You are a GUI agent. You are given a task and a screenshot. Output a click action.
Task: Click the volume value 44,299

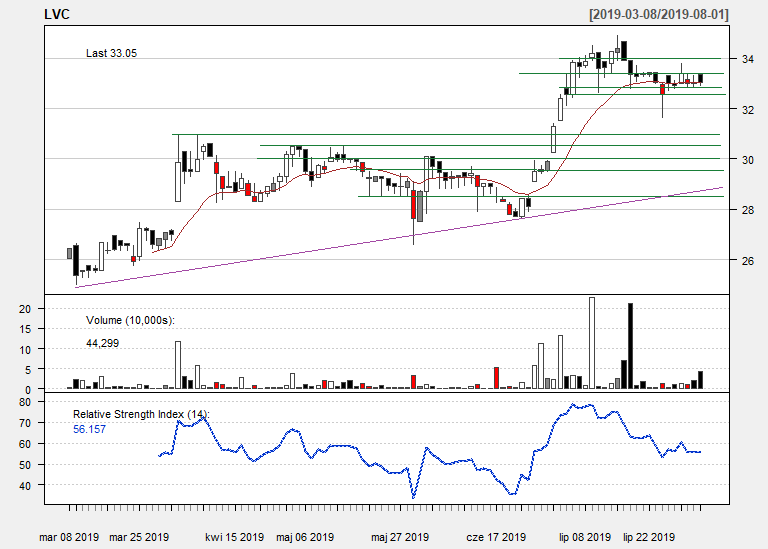(x=102, y=343)
